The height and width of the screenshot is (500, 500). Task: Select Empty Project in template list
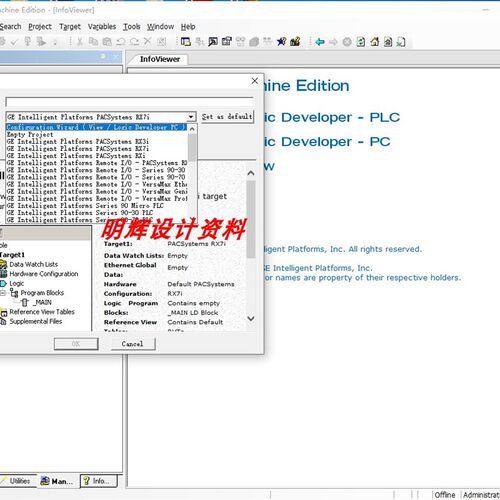96,135
